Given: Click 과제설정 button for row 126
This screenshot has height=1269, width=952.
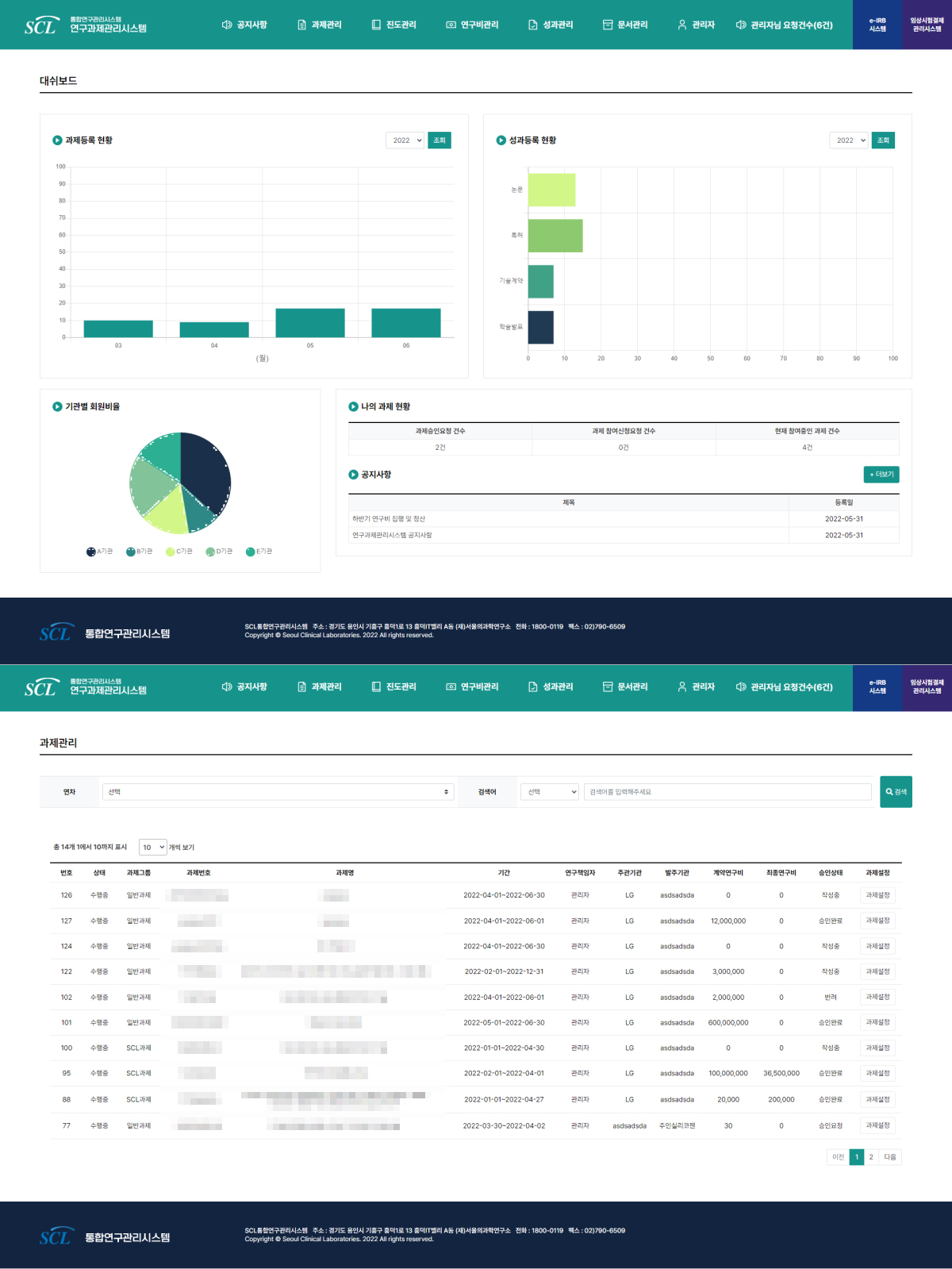Looking at the screenshot, I should click(877, 895).
